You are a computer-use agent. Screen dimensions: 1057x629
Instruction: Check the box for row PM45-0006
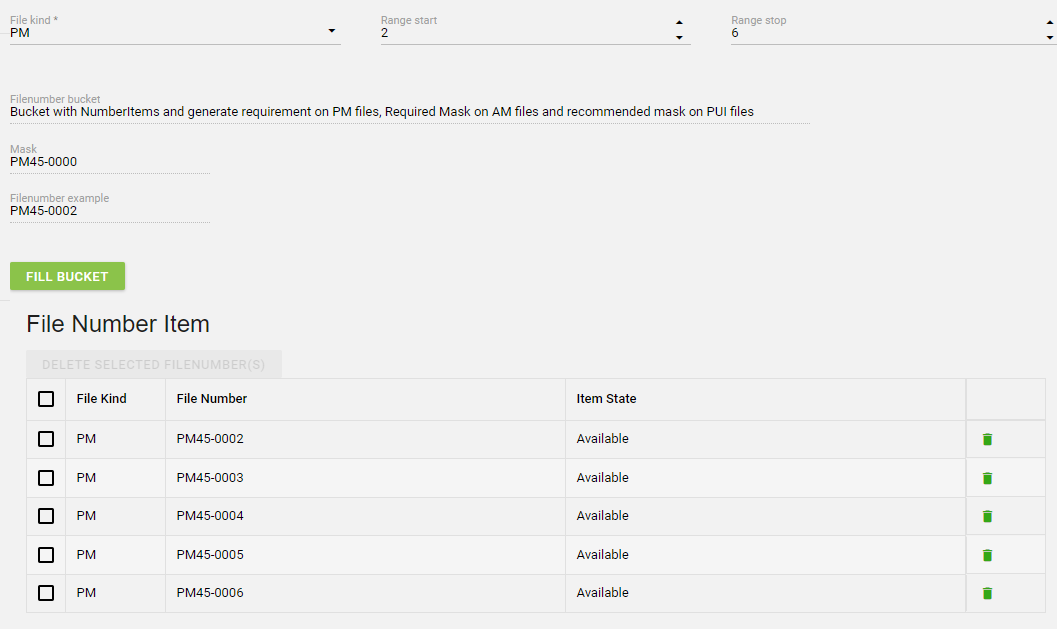click(x=46, y=593)
